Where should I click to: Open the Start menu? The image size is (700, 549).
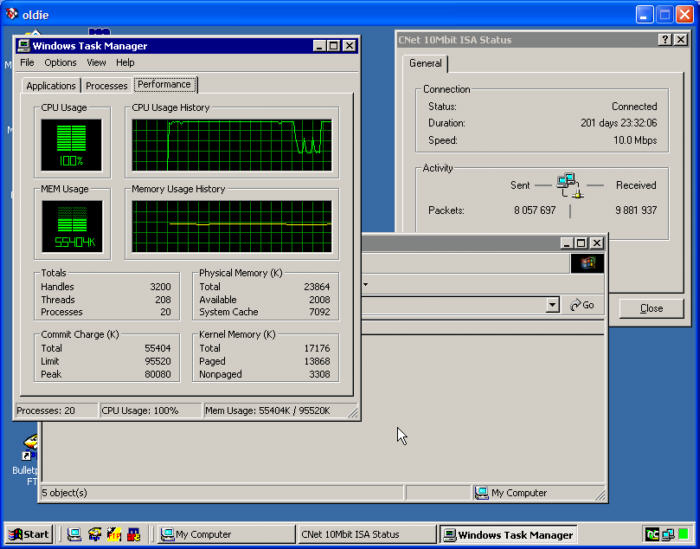tap(29, 534)
